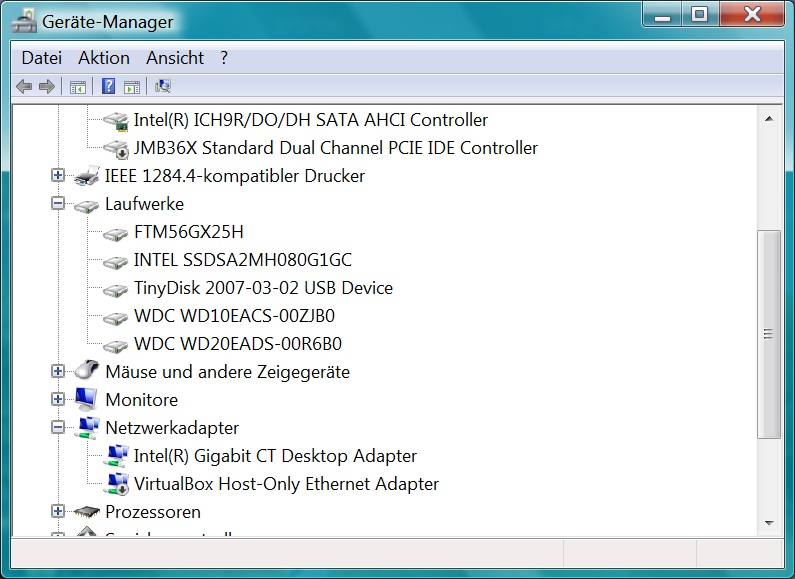
Task: Click the vertical scrollbar thumb
Action: [x=769, y=334]
